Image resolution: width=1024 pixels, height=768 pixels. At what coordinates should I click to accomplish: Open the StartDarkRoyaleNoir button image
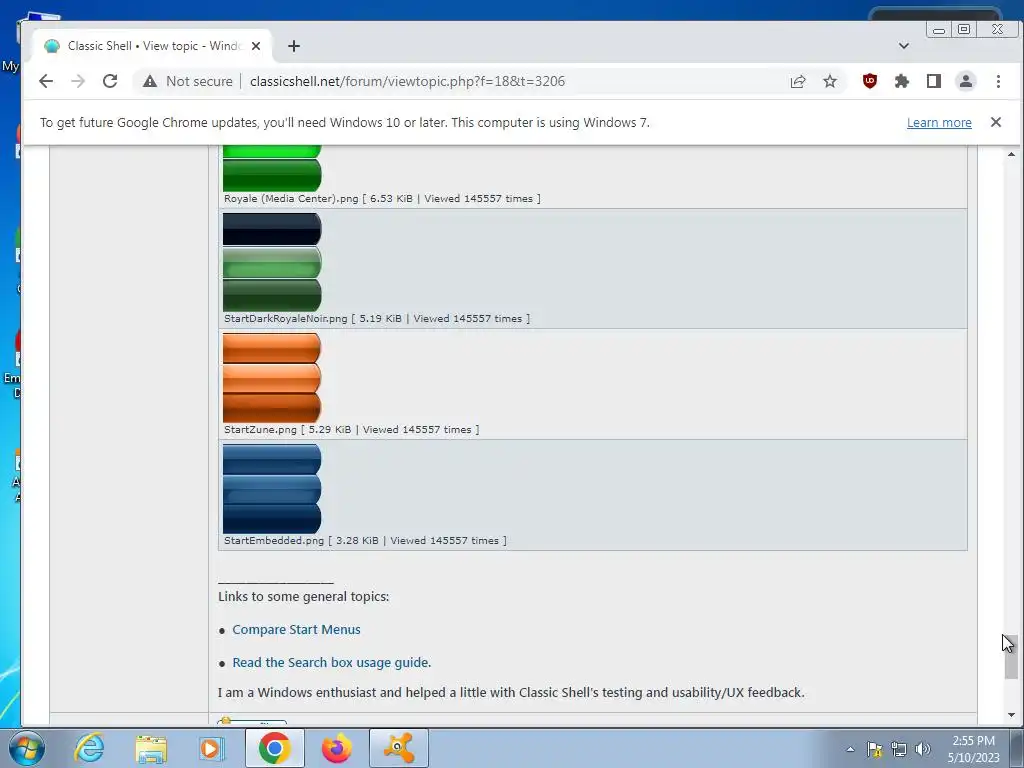(x=272, y=263)
